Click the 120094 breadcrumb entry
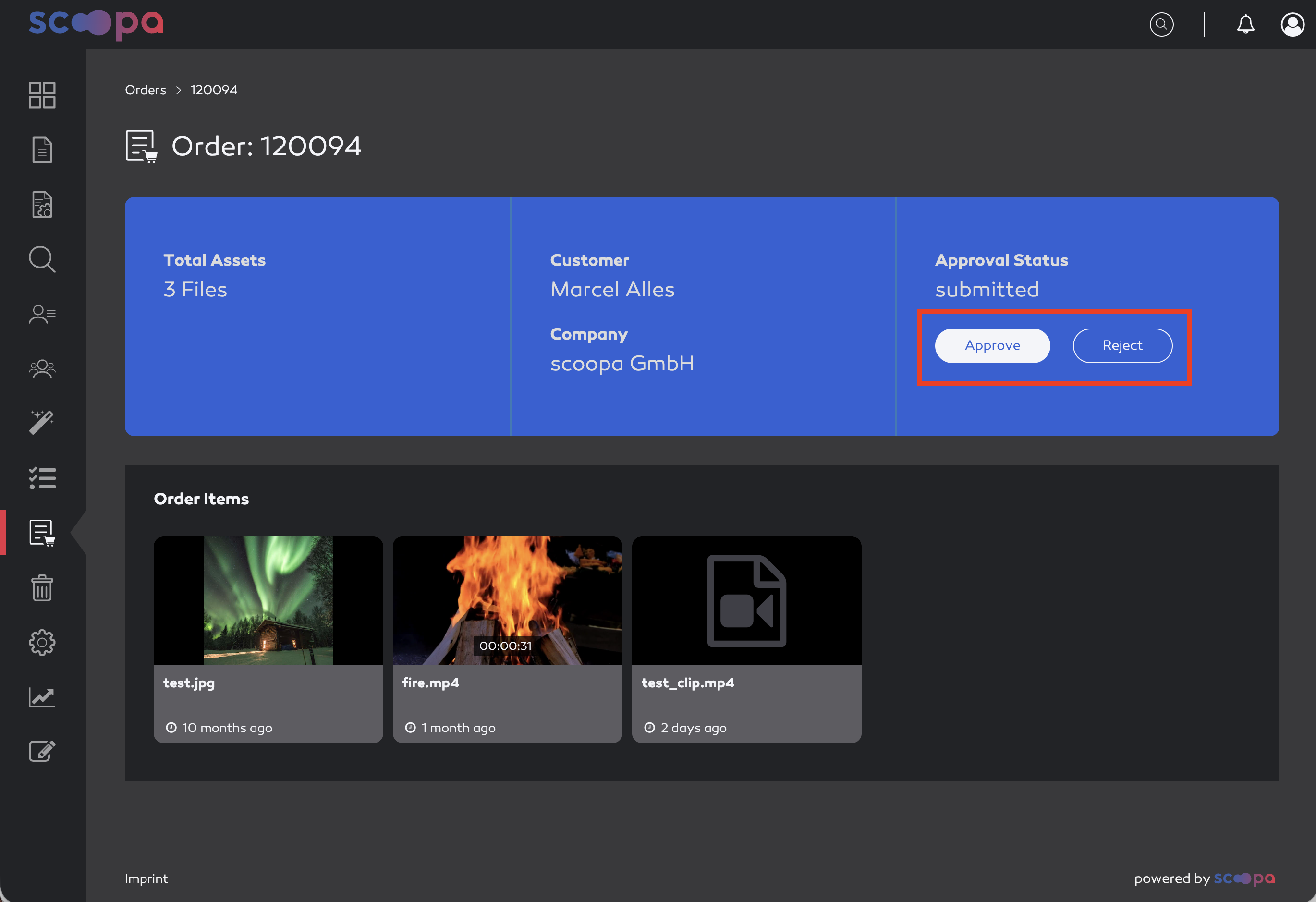 coord(213,90)
